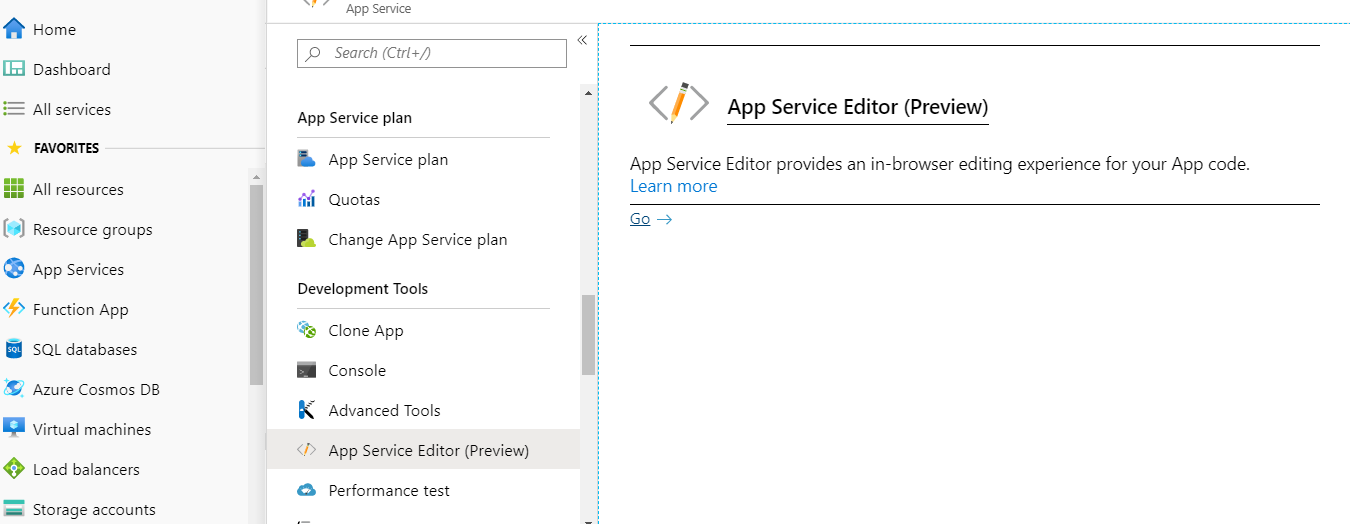This screenshot has width=1350, height=524.
Task: Click the Azure Cosmos DB icon
Action: tap(14, 389)
